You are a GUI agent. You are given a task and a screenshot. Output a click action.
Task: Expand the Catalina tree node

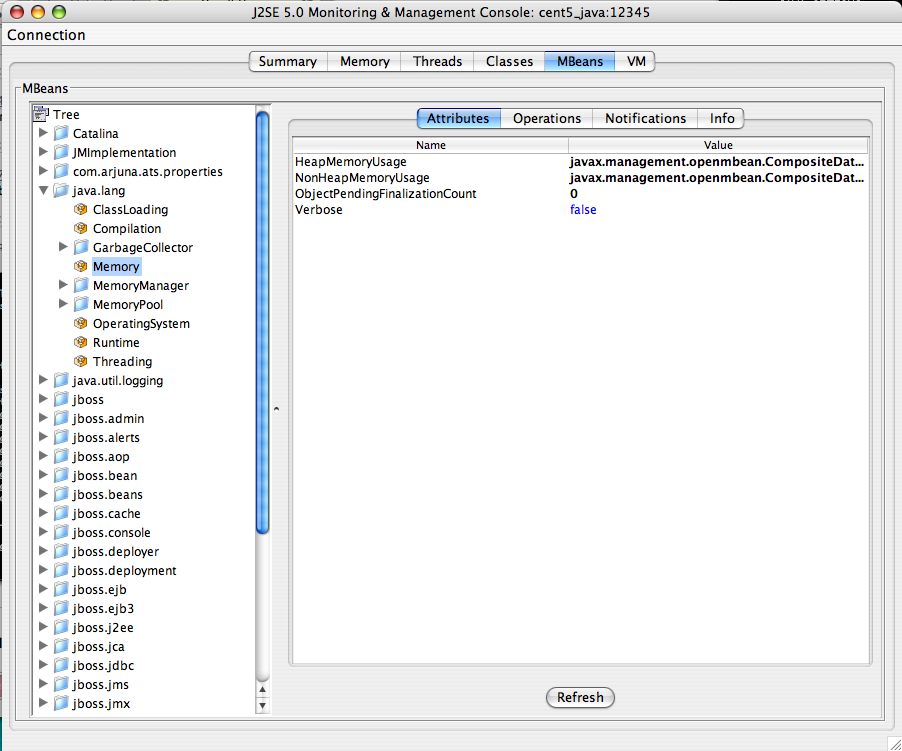click(x=43, y=133)
